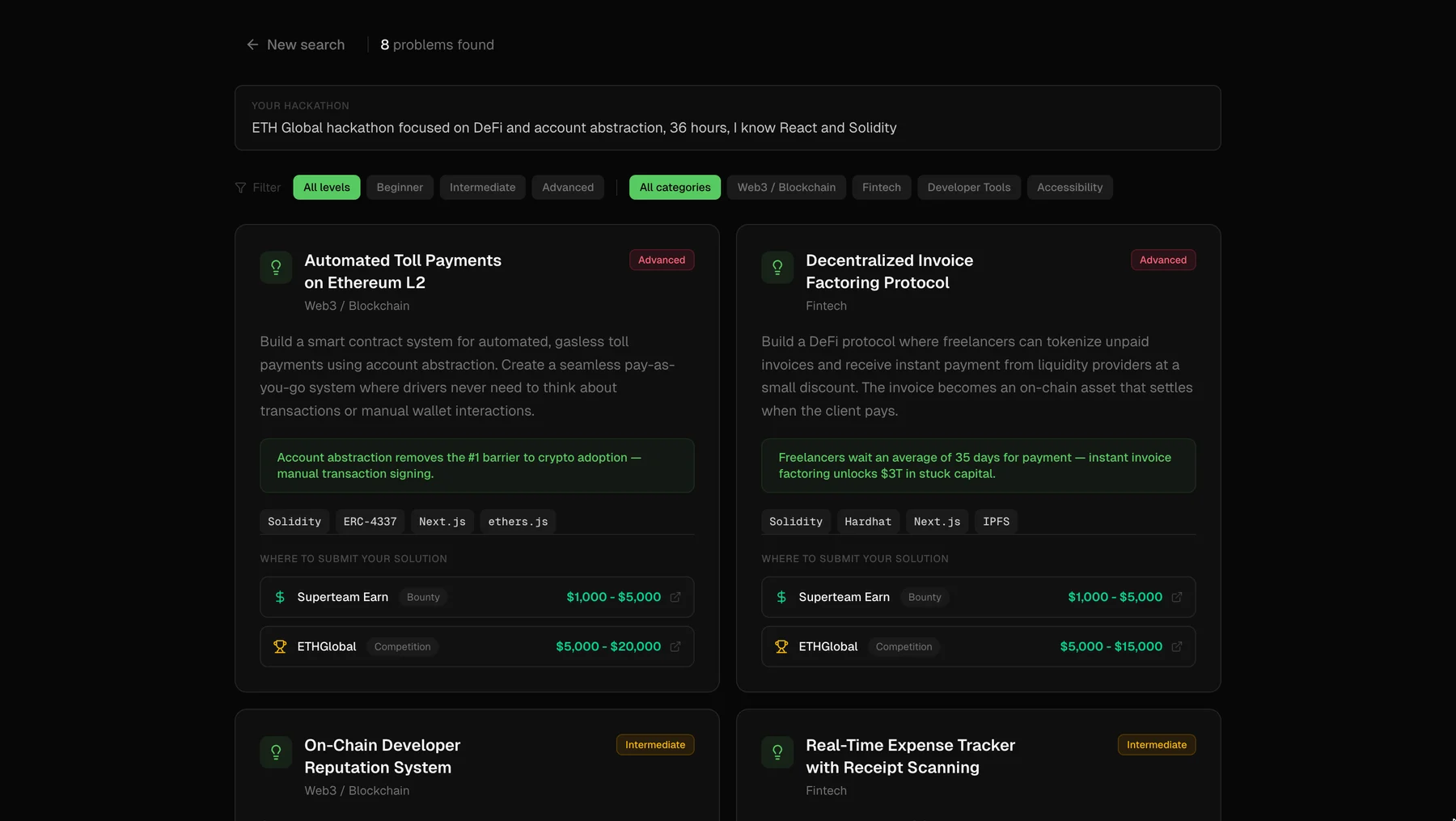Click the hackathon description text field
The width and height of the screenshot is (1456, 821).
click(728, 118)
